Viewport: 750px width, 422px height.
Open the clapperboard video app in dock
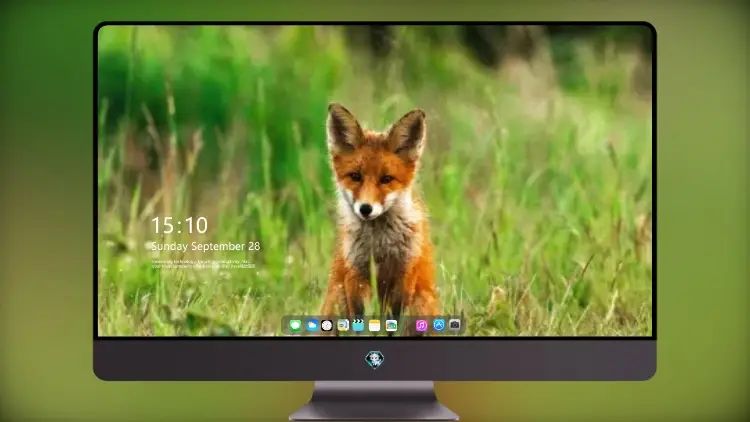358,325
